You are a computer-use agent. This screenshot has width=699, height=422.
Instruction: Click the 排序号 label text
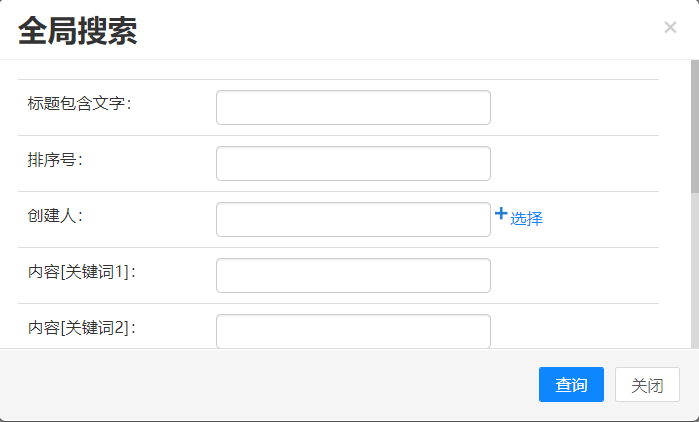pos(55,159)
